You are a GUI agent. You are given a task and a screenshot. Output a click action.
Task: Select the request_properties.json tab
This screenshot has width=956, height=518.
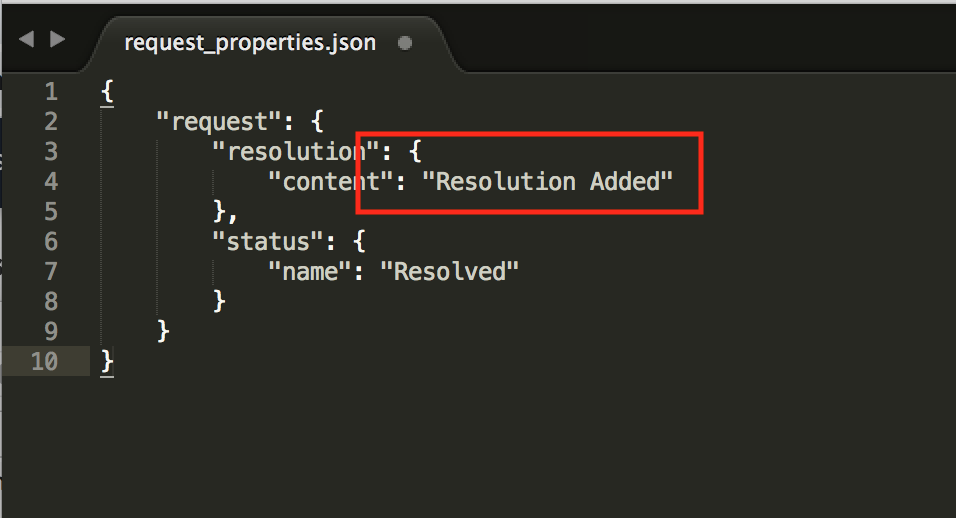250,43
